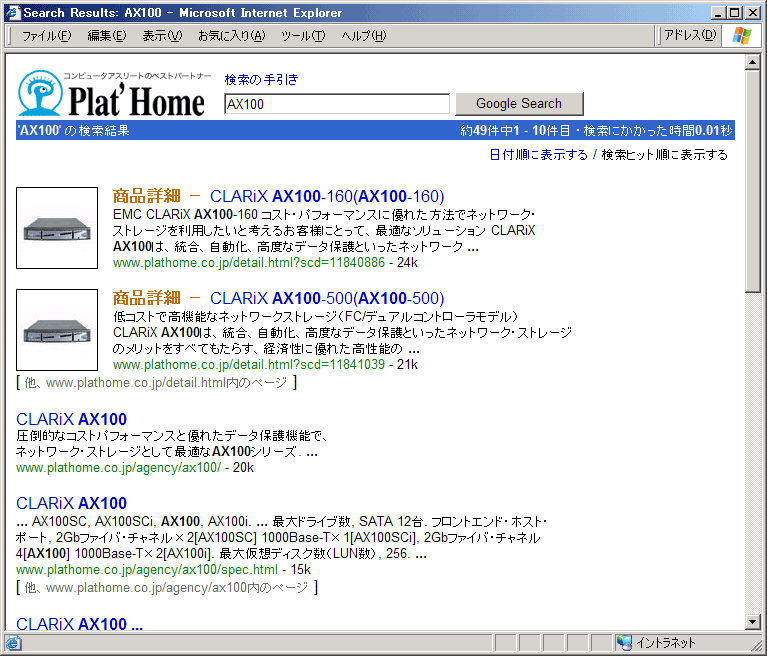Open the 検索の手引き link

261,79
